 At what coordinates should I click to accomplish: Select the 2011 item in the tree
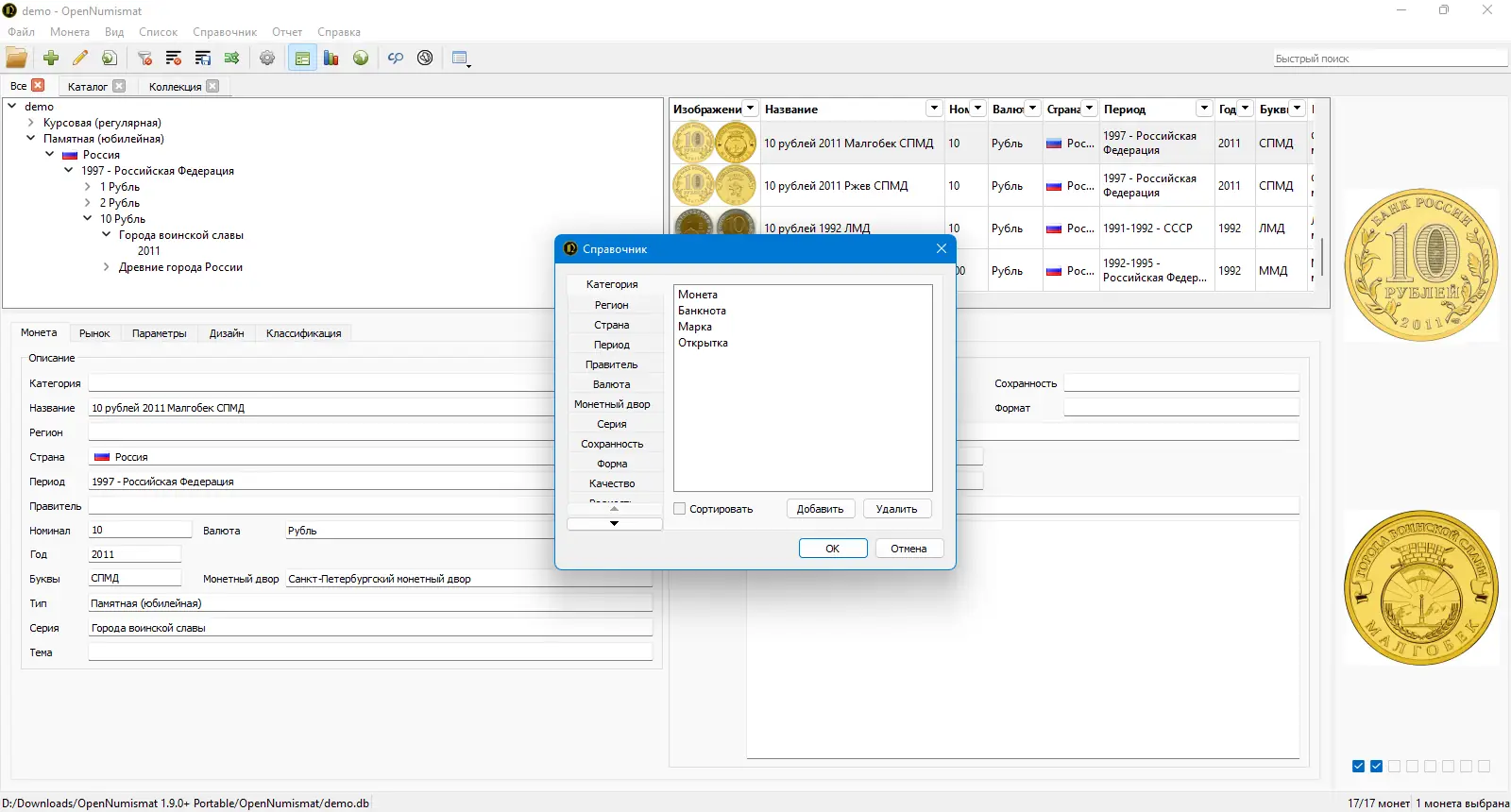149,251
